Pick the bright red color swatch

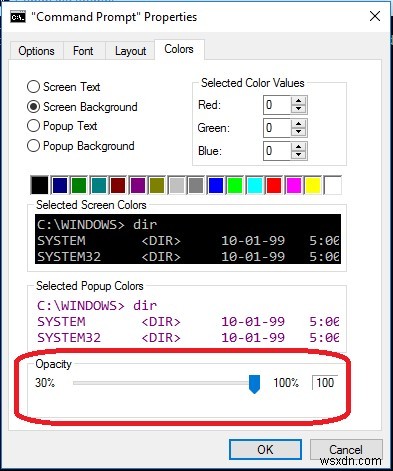click(274, 185)
